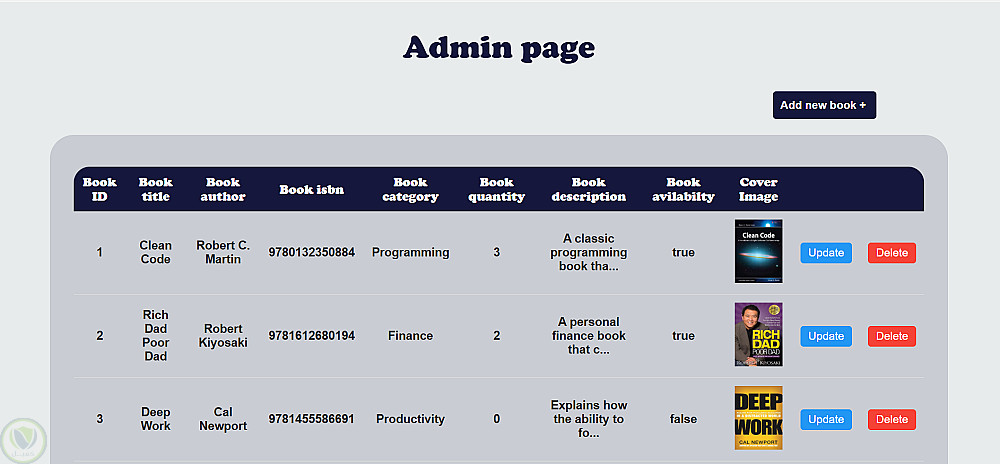Click the Add new book + button
Image resolution: width=1000 pixels, height=464 pixels.
824,105
